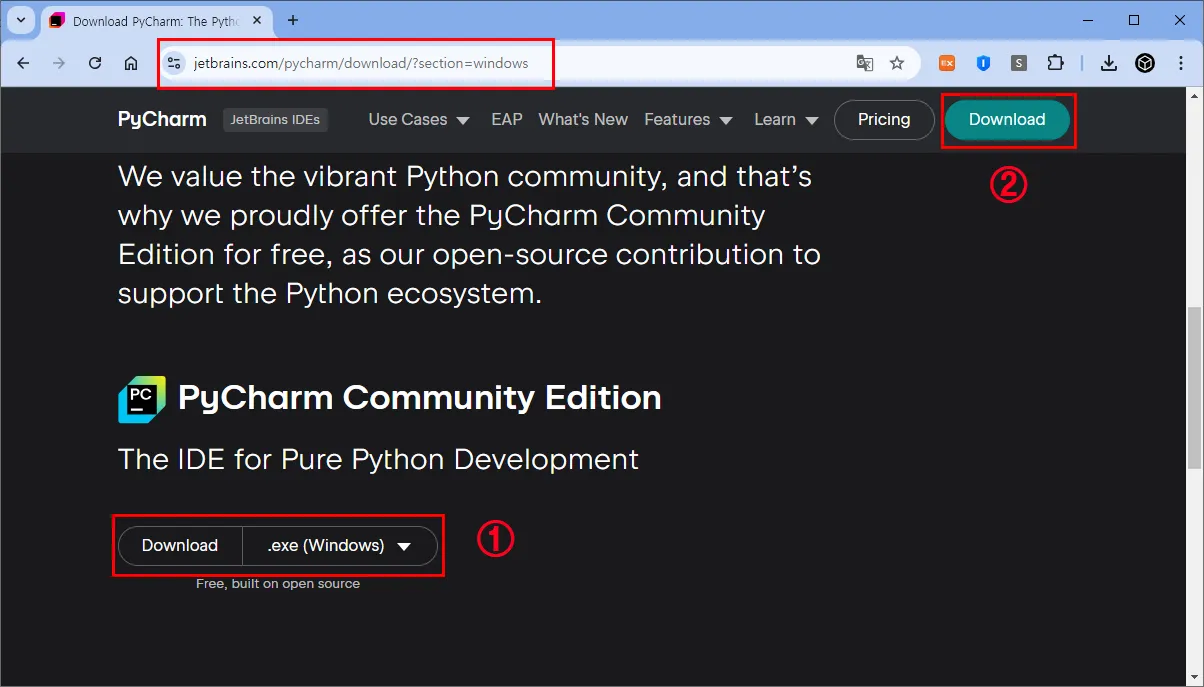Click 'The IDE for Pure Python Development' text
The height and width of the screenshot is (687, 1204).
378,459
